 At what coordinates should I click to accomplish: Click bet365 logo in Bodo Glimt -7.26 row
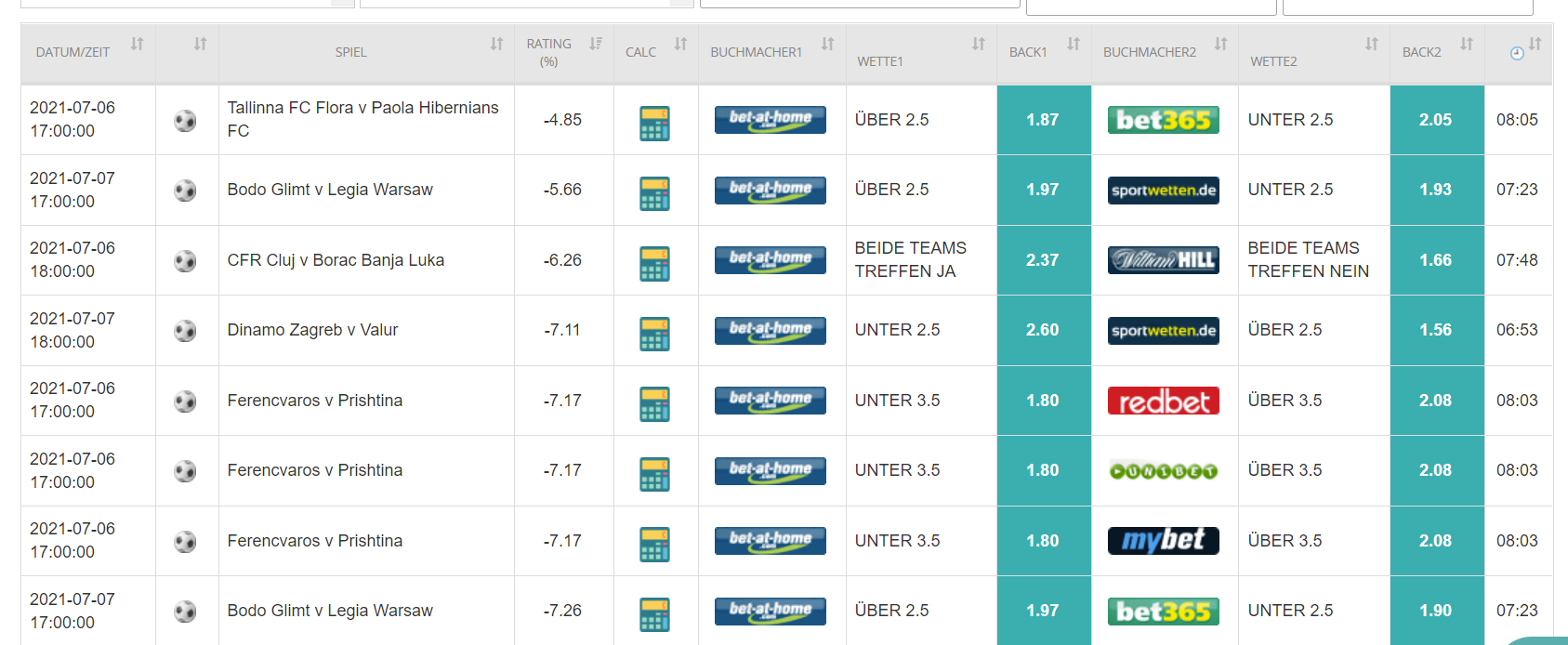coord(1164,612)
